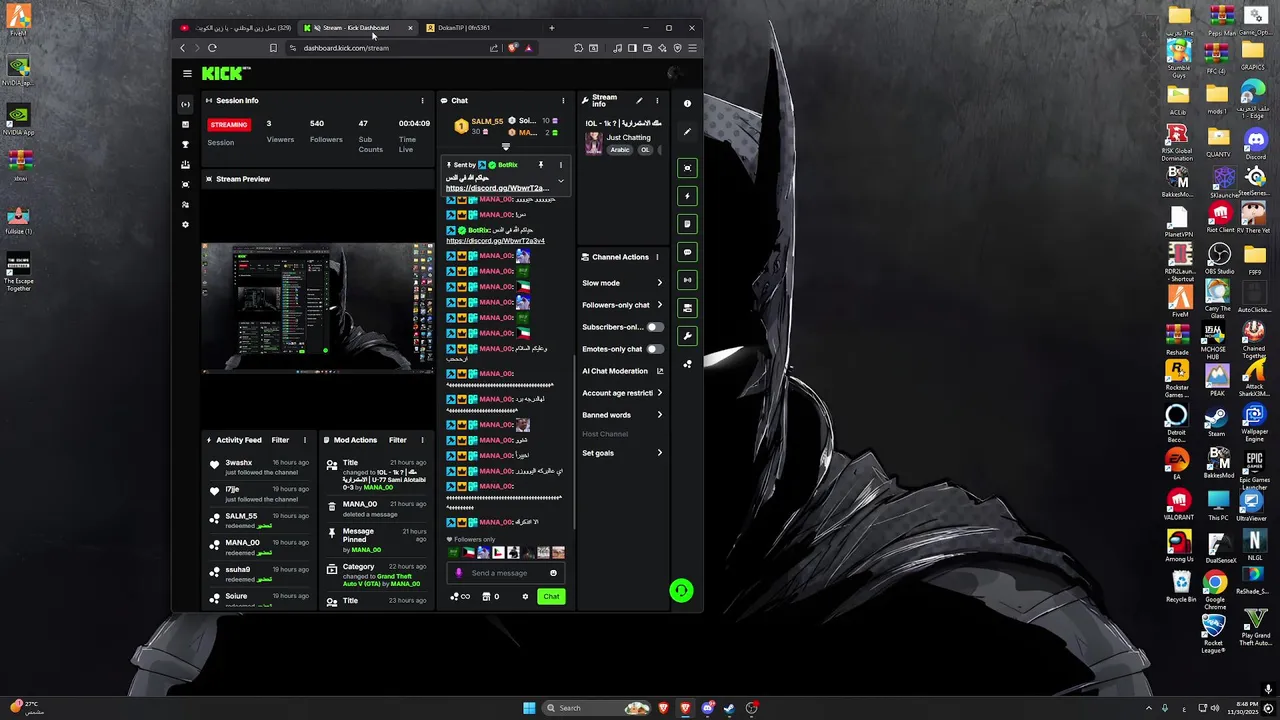
Task: Click Filter in Mod Actions header
Action: (397, 440)
